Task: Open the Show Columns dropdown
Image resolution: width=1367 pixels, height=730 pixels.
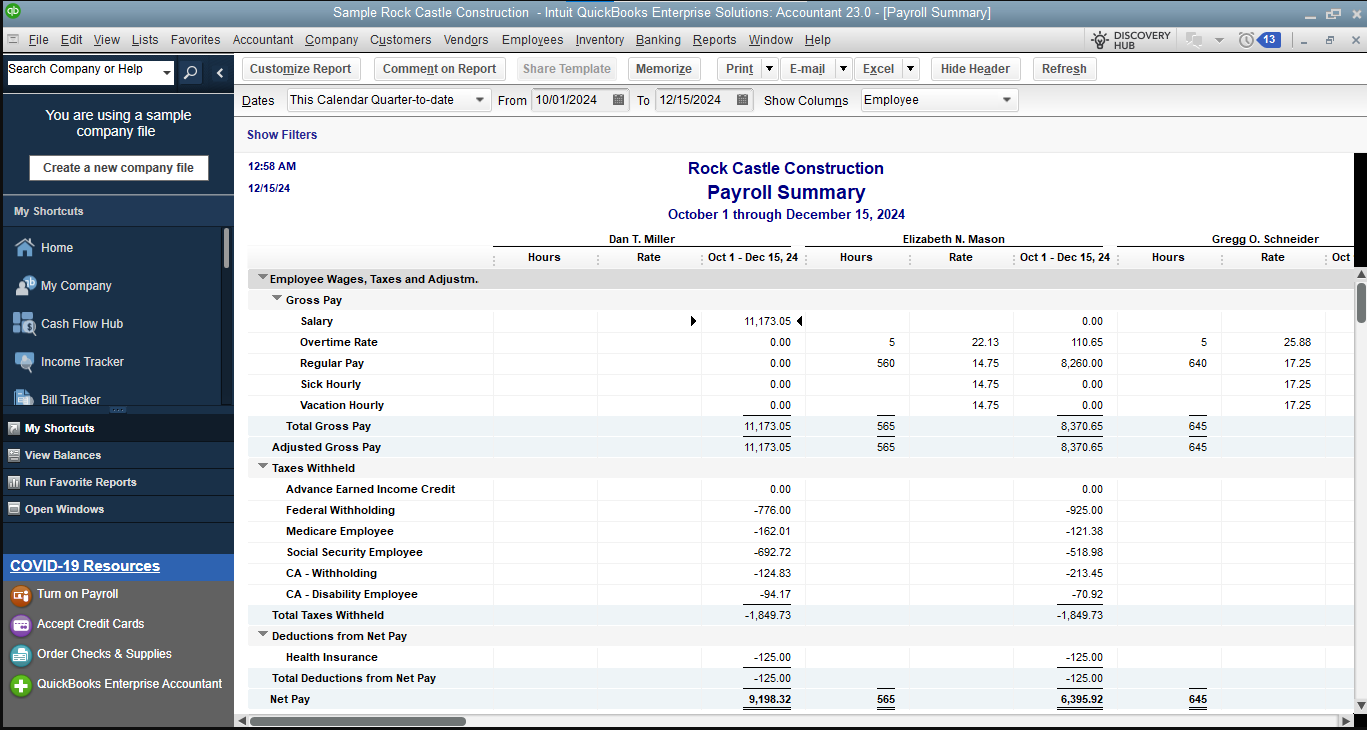Action: pyautogui.click(x=1006, y=100)
